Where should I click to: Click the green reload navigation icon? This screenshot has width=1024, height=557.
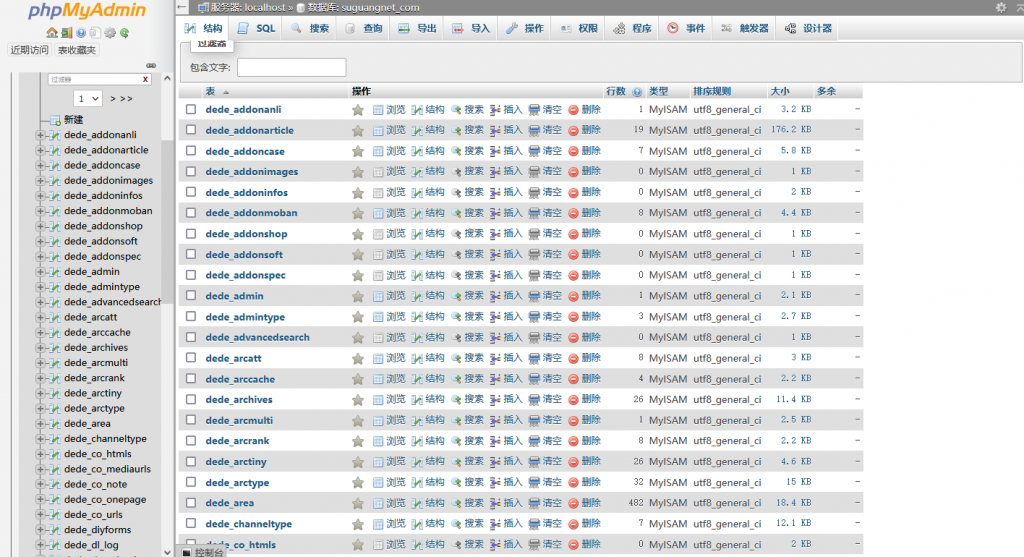pyautogui.click(x=124, y=33)
